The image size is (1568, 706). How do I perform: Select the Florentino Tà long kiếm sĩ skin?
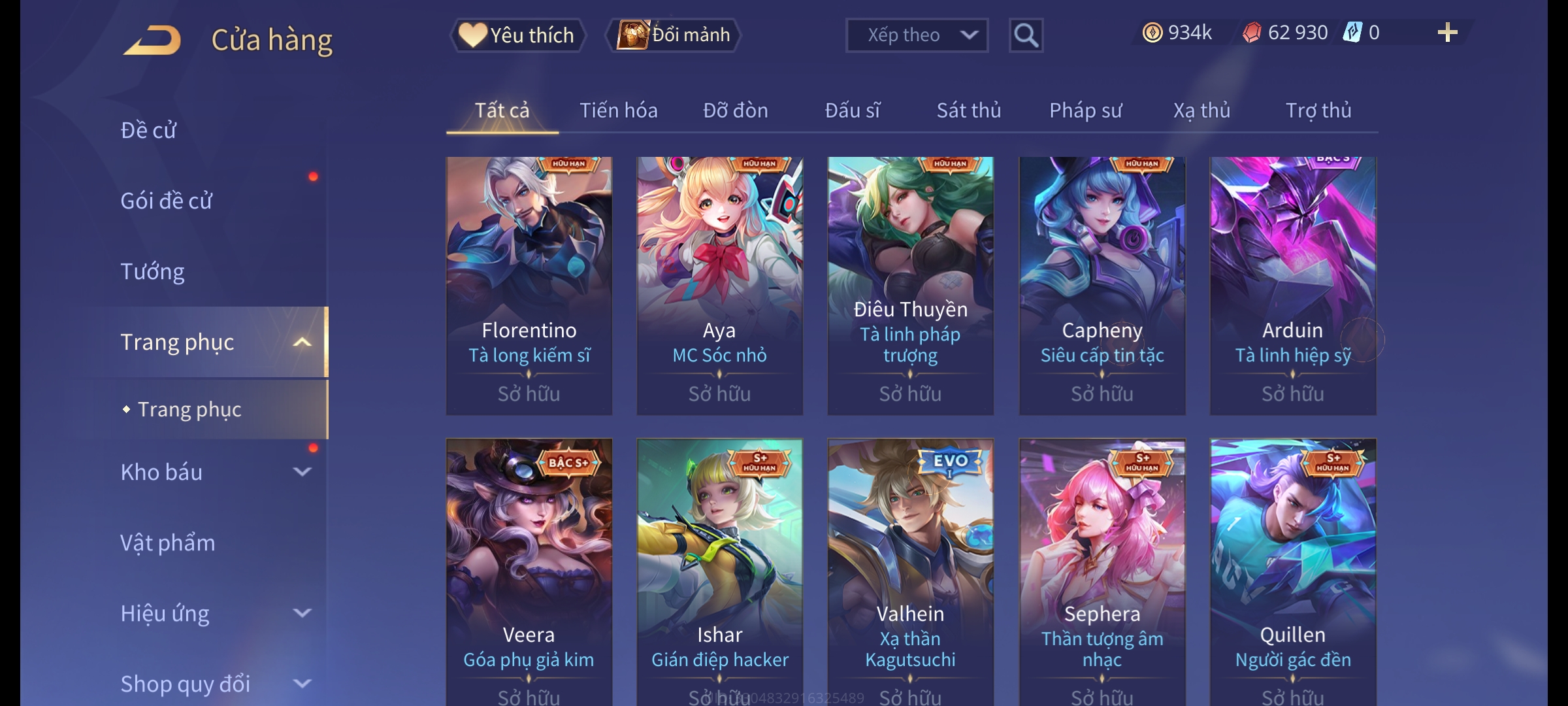[x=529, y=286]
